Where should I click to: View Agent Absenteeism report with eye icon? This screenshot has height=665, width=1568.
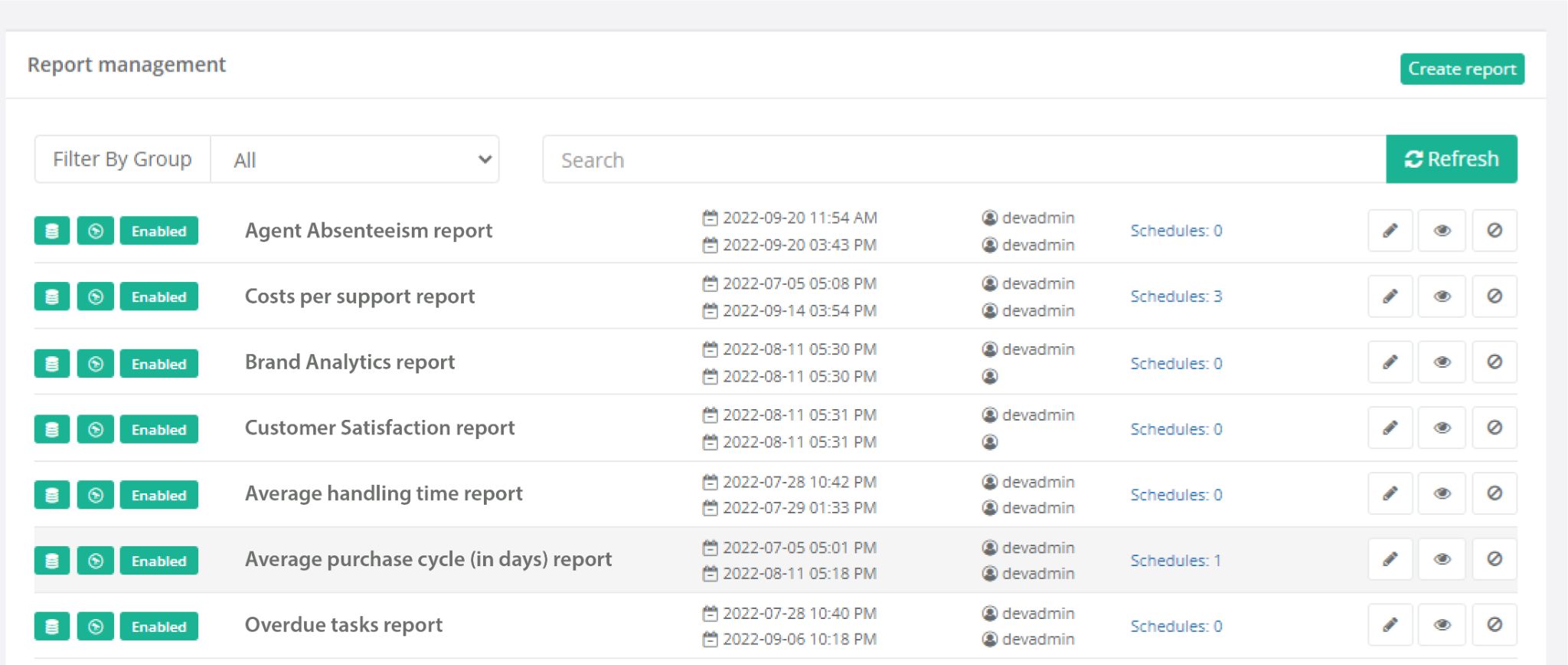(x=1442, y=231)
